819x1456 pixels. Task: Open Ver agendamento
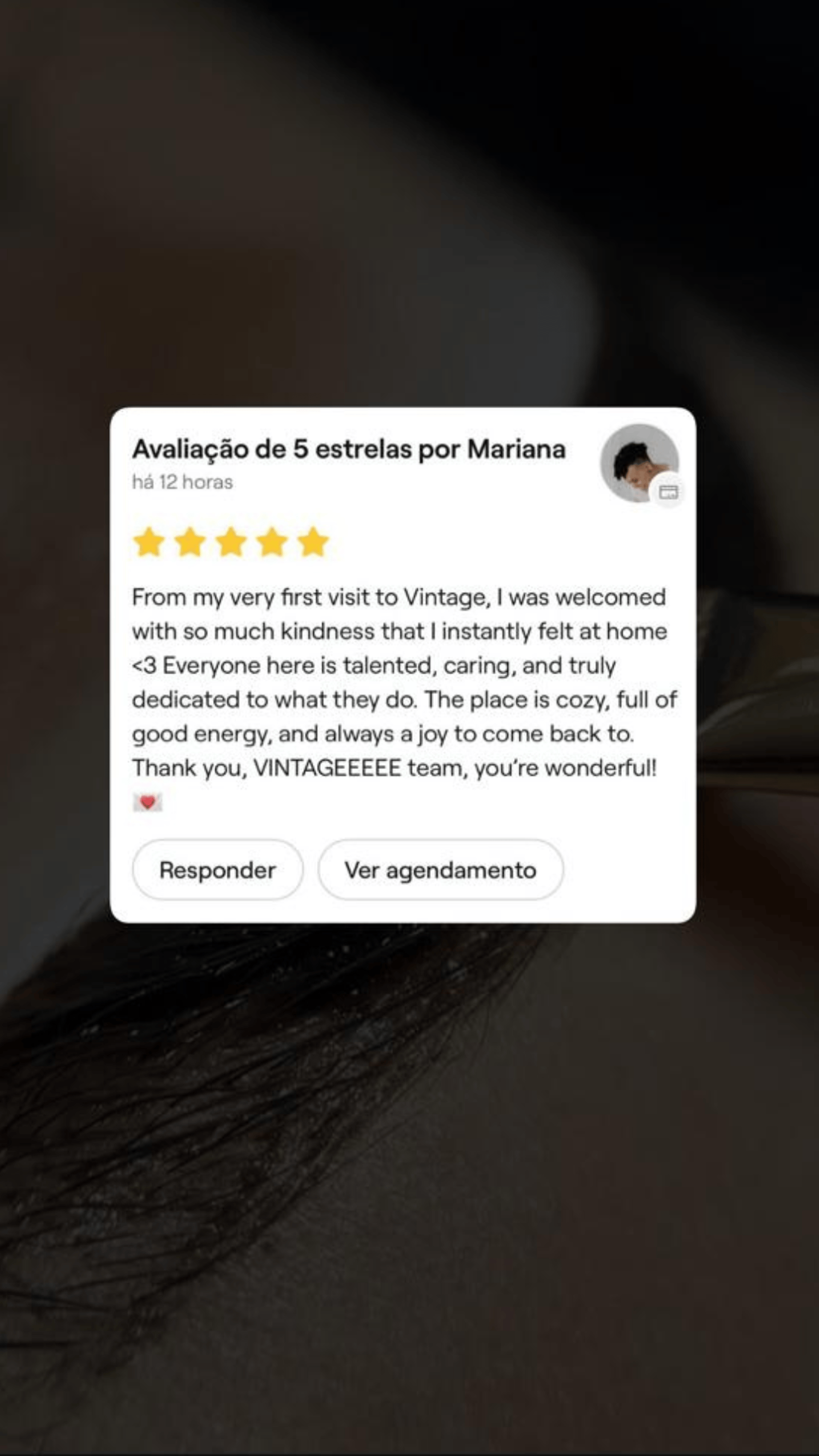coord(440,870)
